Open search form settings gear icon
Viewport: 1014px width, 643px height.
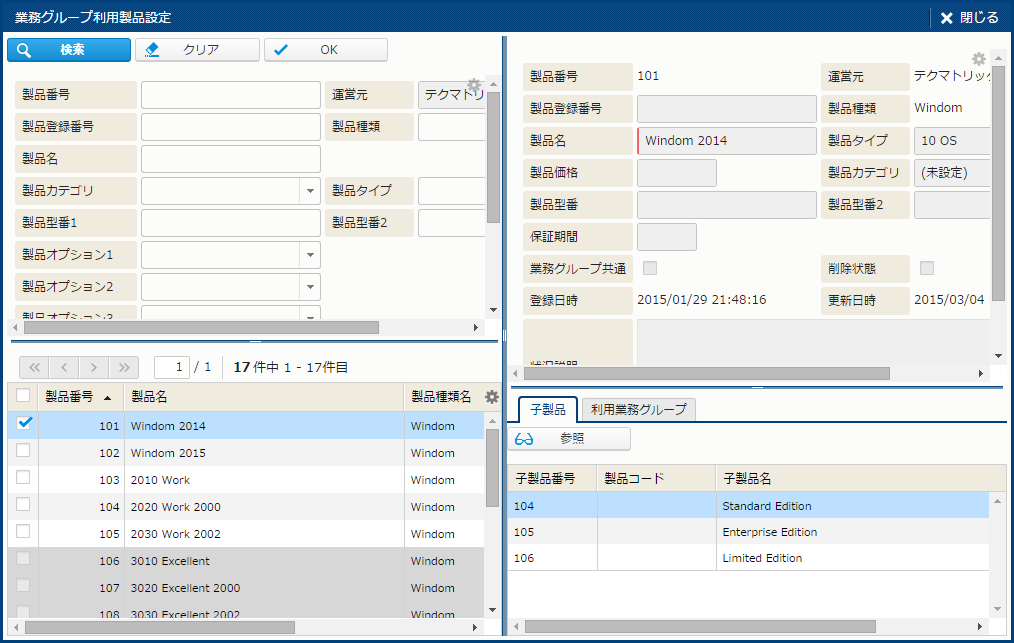[475, 85]
